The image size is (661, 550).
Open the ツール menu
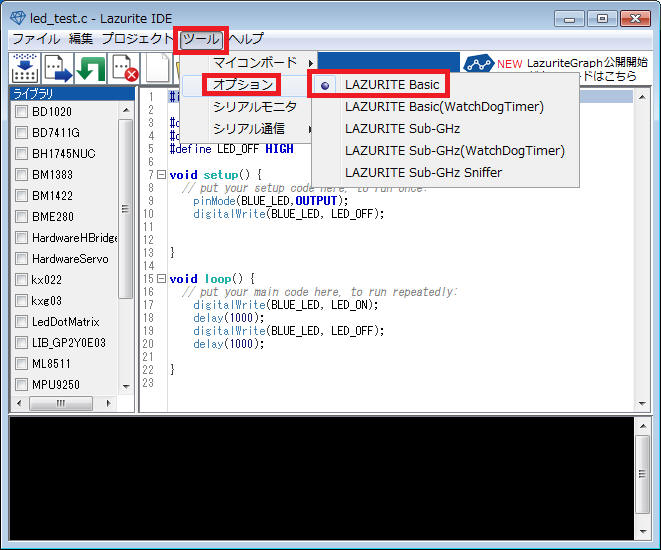[x=201, y=40]
